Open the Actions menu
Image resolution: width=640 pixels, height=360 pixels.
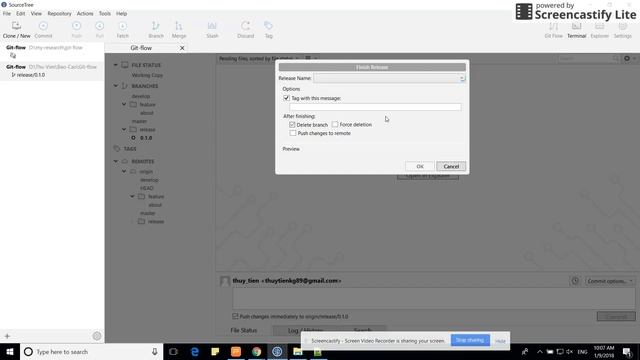[85, 13]
